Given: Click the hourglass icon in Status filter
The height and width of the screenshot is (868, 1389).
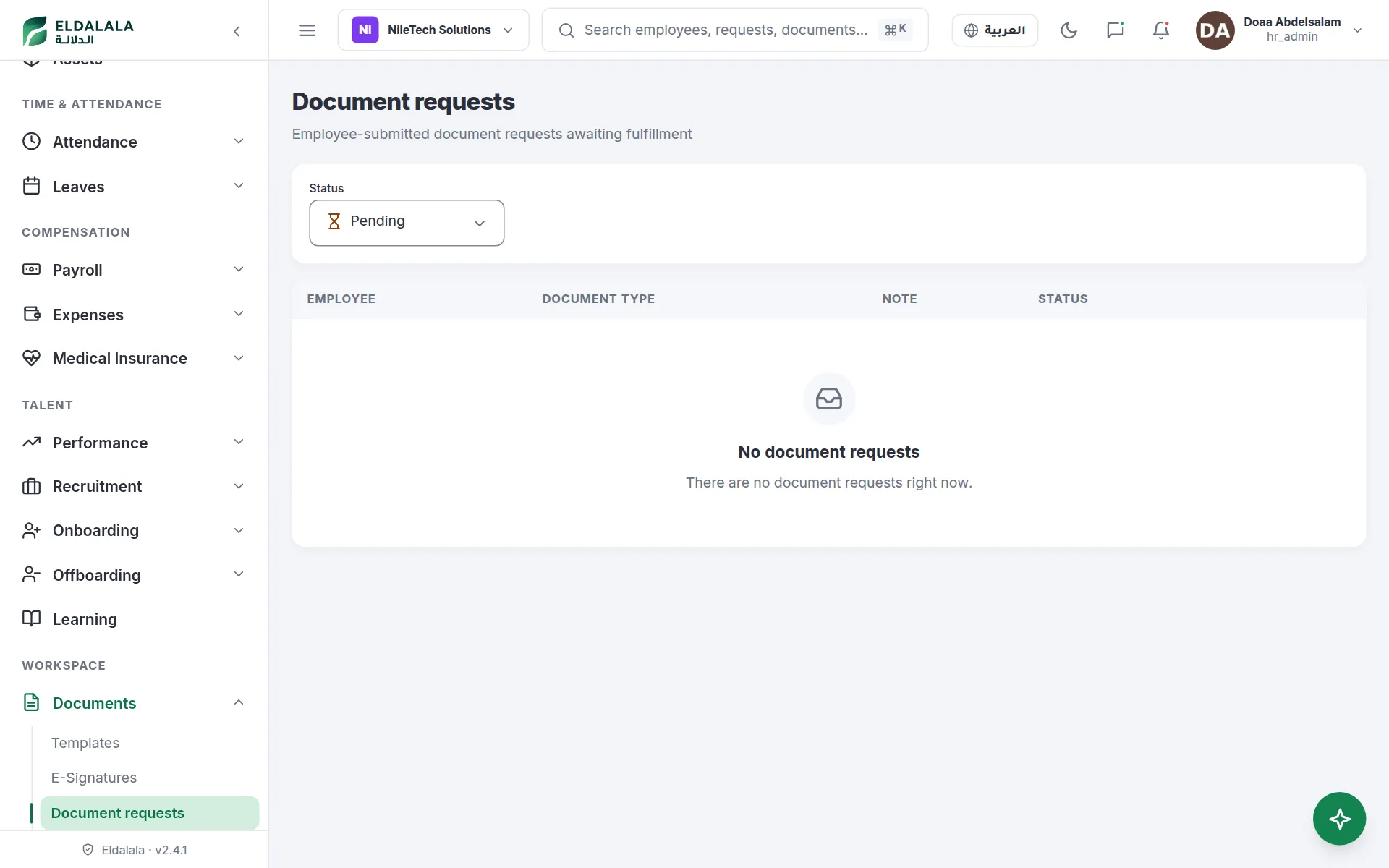Looking at the screenshot, I should pyautogui.click(x=334, y=221).
